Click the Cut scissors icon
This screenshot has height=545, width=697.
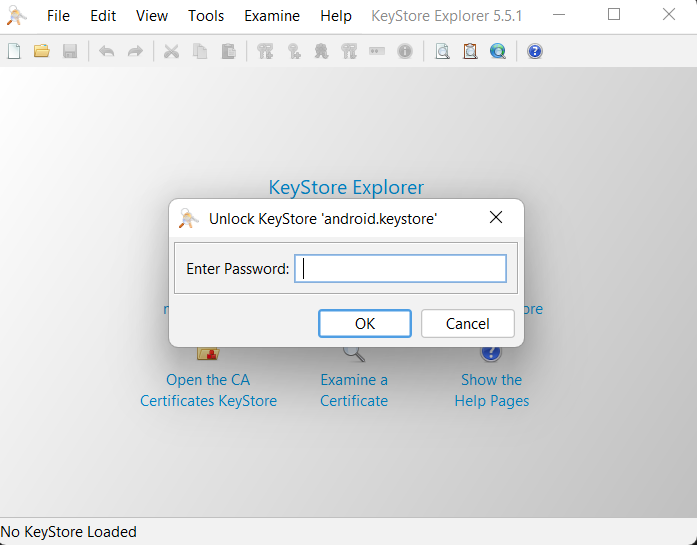click(x=171, y=51)
